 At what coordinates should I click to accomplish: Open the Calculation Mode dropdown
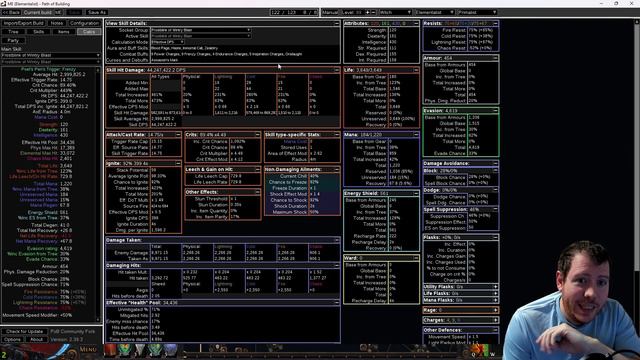(x=168, y=42)
